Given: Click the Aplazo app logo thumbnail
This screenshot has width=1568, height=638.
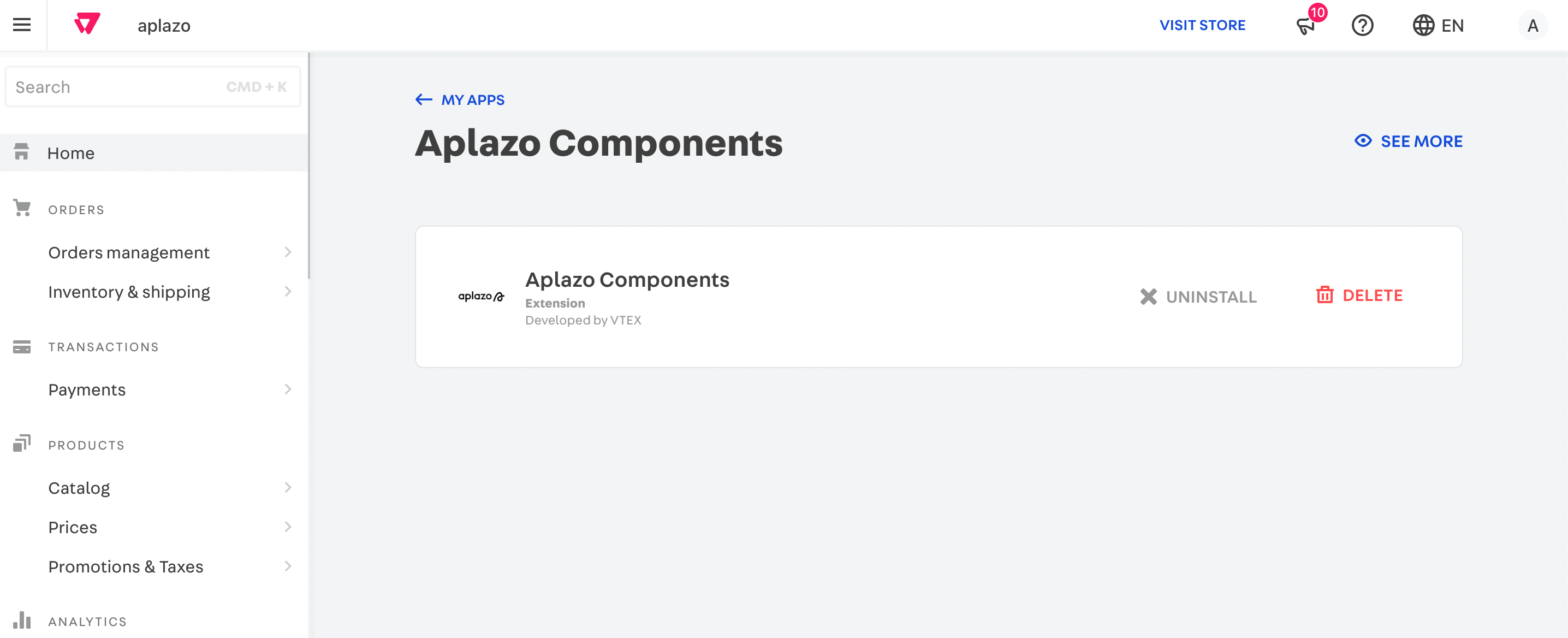Looking at the screenshot, I should pos(481,297).
